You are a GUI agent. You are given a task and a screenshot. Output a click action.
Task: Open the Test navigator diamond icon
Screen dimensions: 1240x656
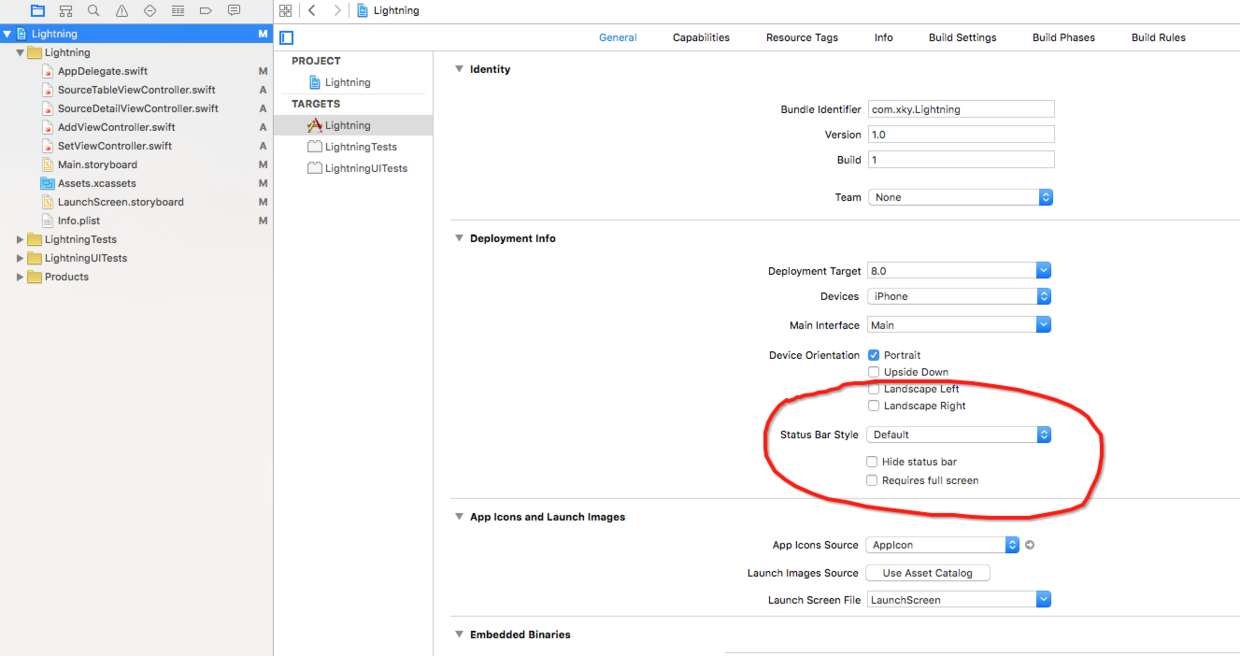tap(150, 11)
